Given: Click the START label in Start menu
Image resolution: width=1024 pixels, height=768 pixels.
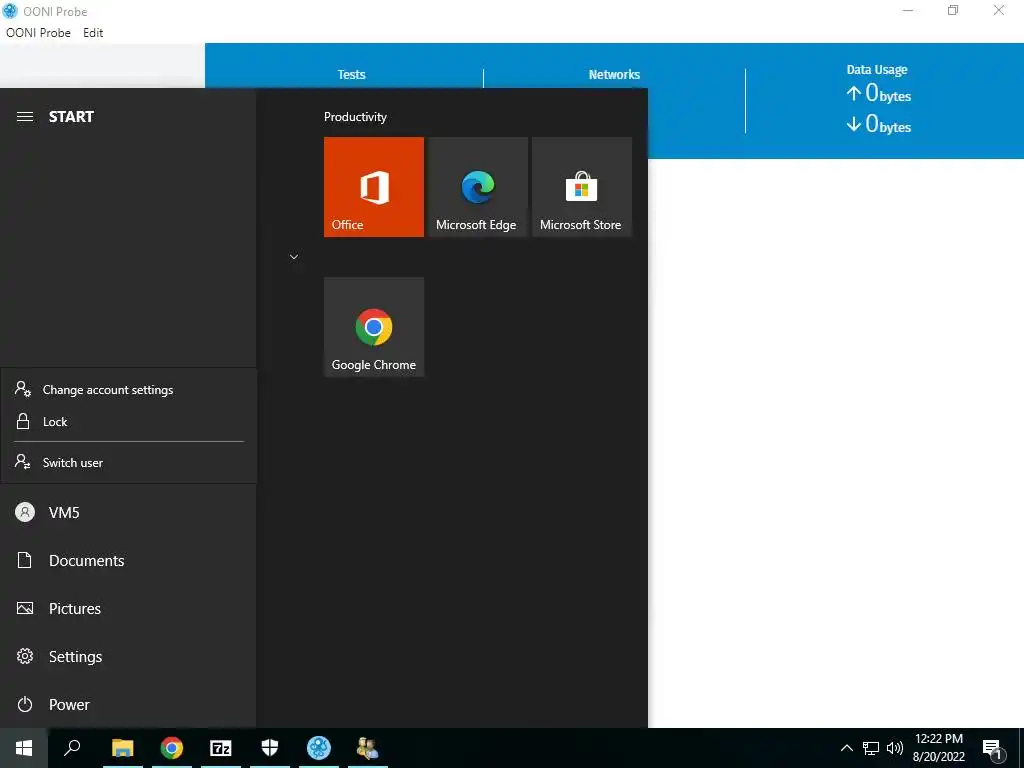Looking at the screenshot, I should pos(71,117).
